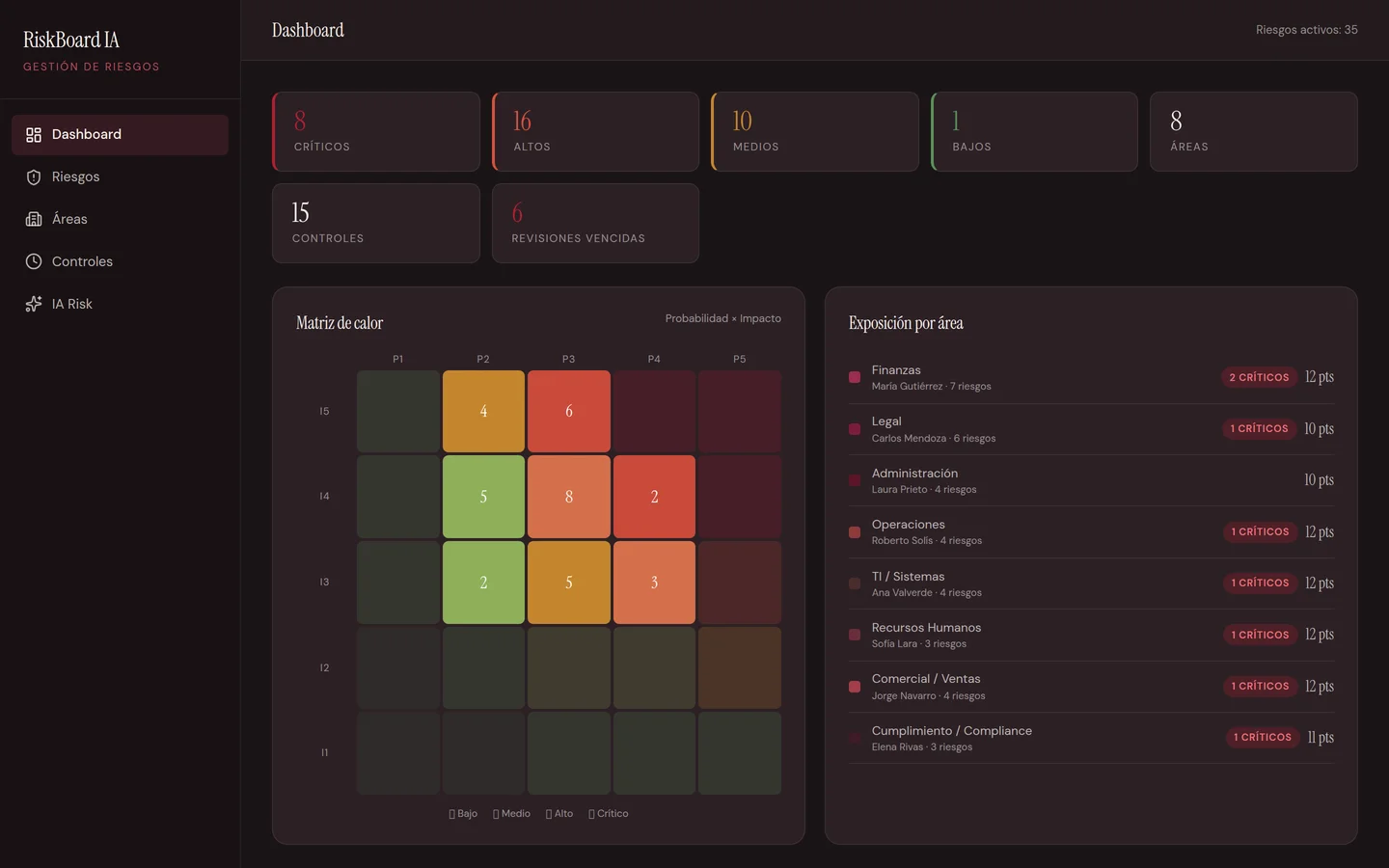
Task: Open the IA Risk page
Action: click(x=120, y=305)
